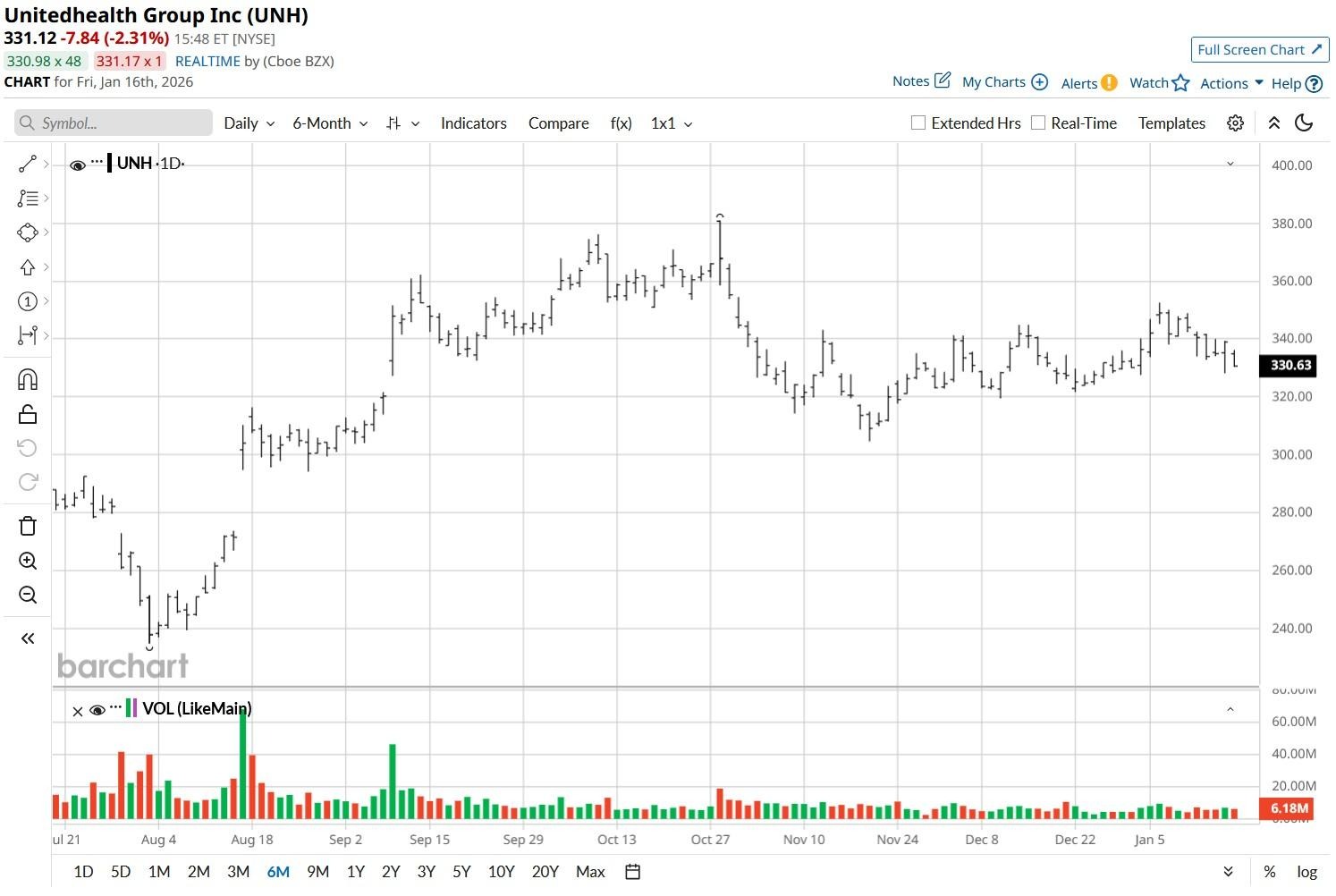
Task: Select the 1M time range
Action: click(x=159, y=872)
